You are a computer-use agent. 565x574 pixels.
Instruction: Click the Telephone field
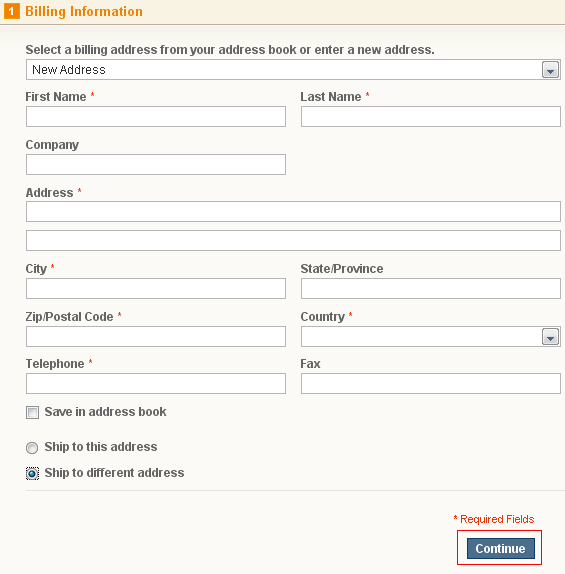pos(156,383)
